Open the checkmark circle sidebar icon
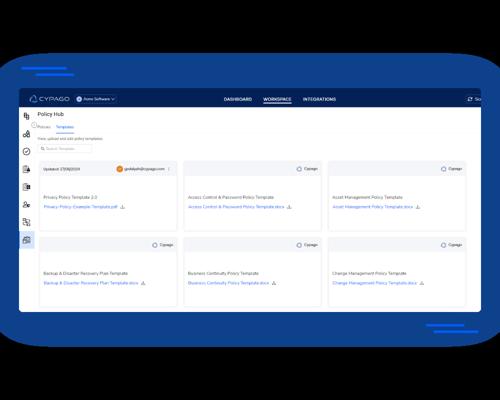The width and height of the screenshot is (500, 400). tap(26, 152)
